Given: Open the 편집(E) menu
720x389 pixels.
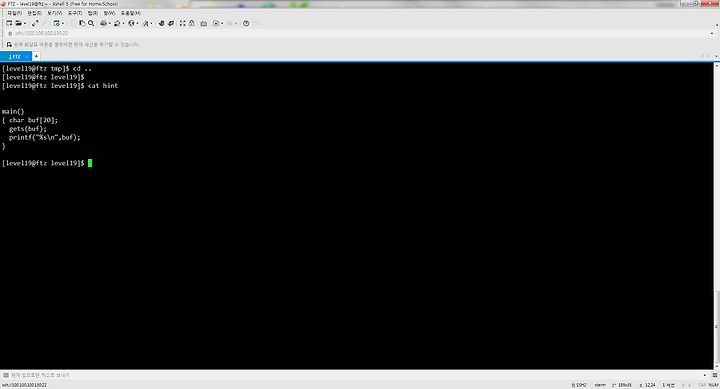Looking at the screenshot, I should point(34,13).
